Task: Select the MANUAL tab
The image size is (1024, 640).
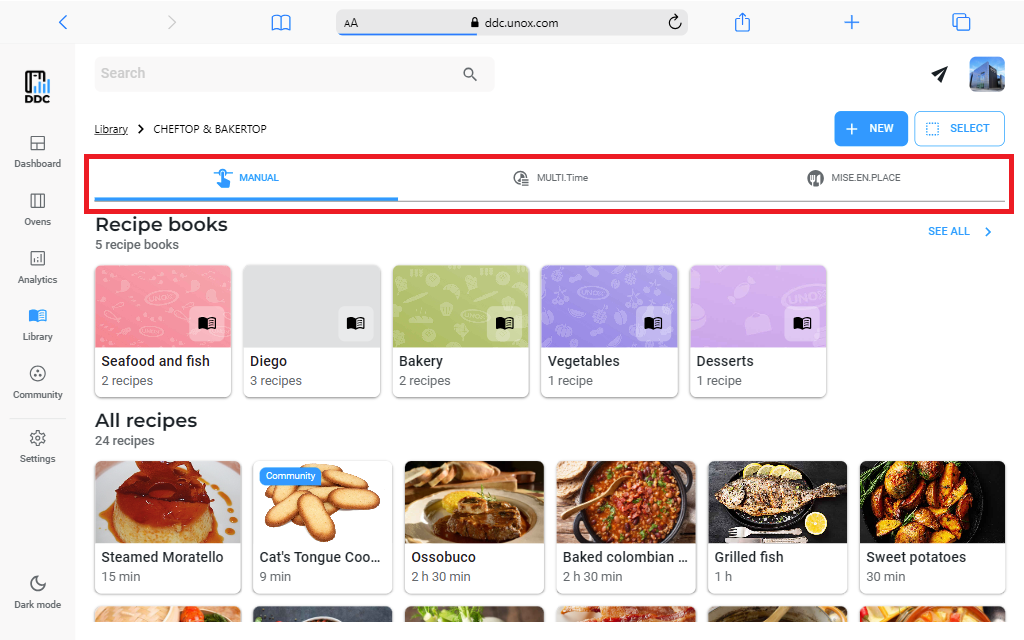Action: (x=246, y=178)
